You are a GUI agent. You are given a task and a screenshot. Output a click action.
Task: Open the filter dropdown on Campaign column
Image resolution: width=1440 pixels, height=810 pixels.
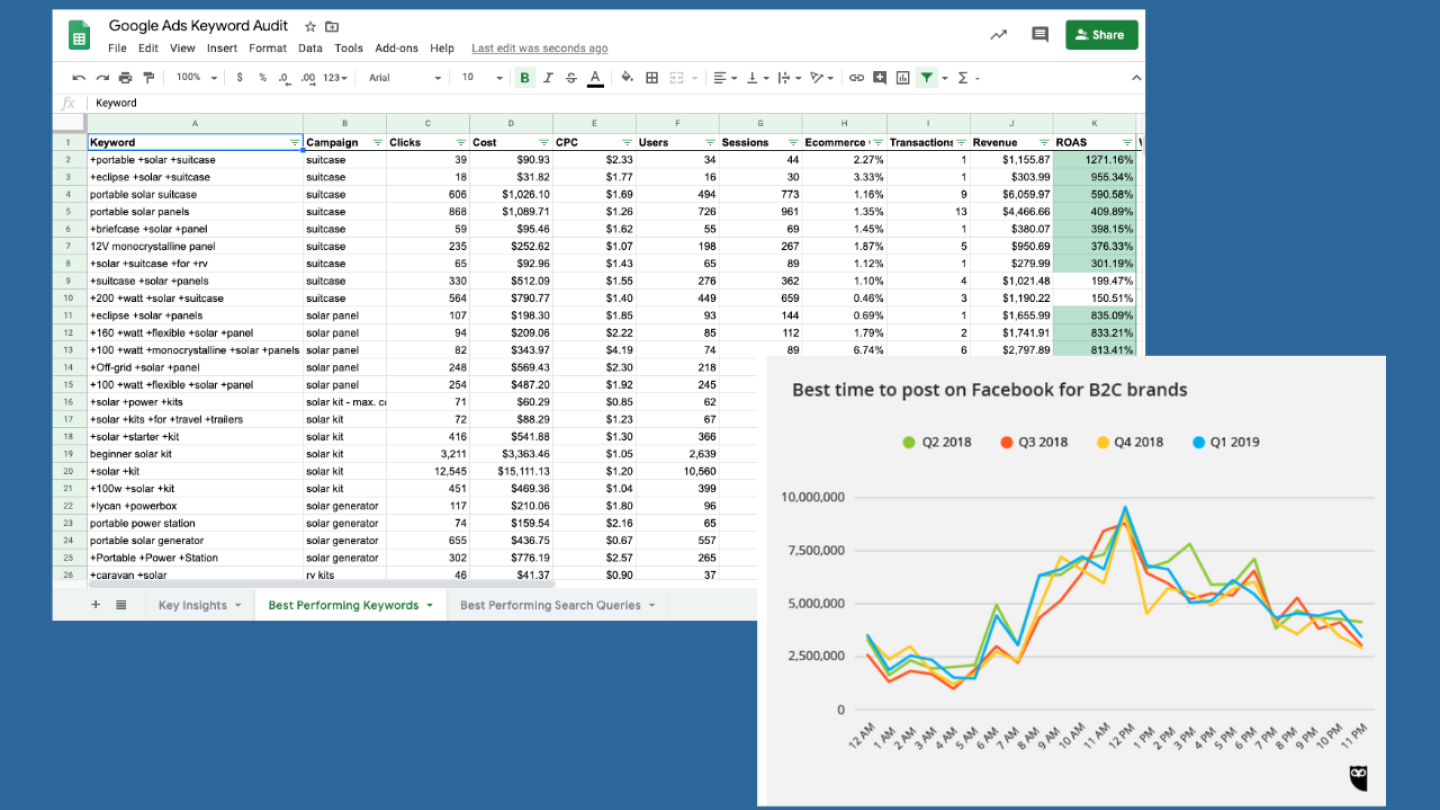[x=377, y=143]
